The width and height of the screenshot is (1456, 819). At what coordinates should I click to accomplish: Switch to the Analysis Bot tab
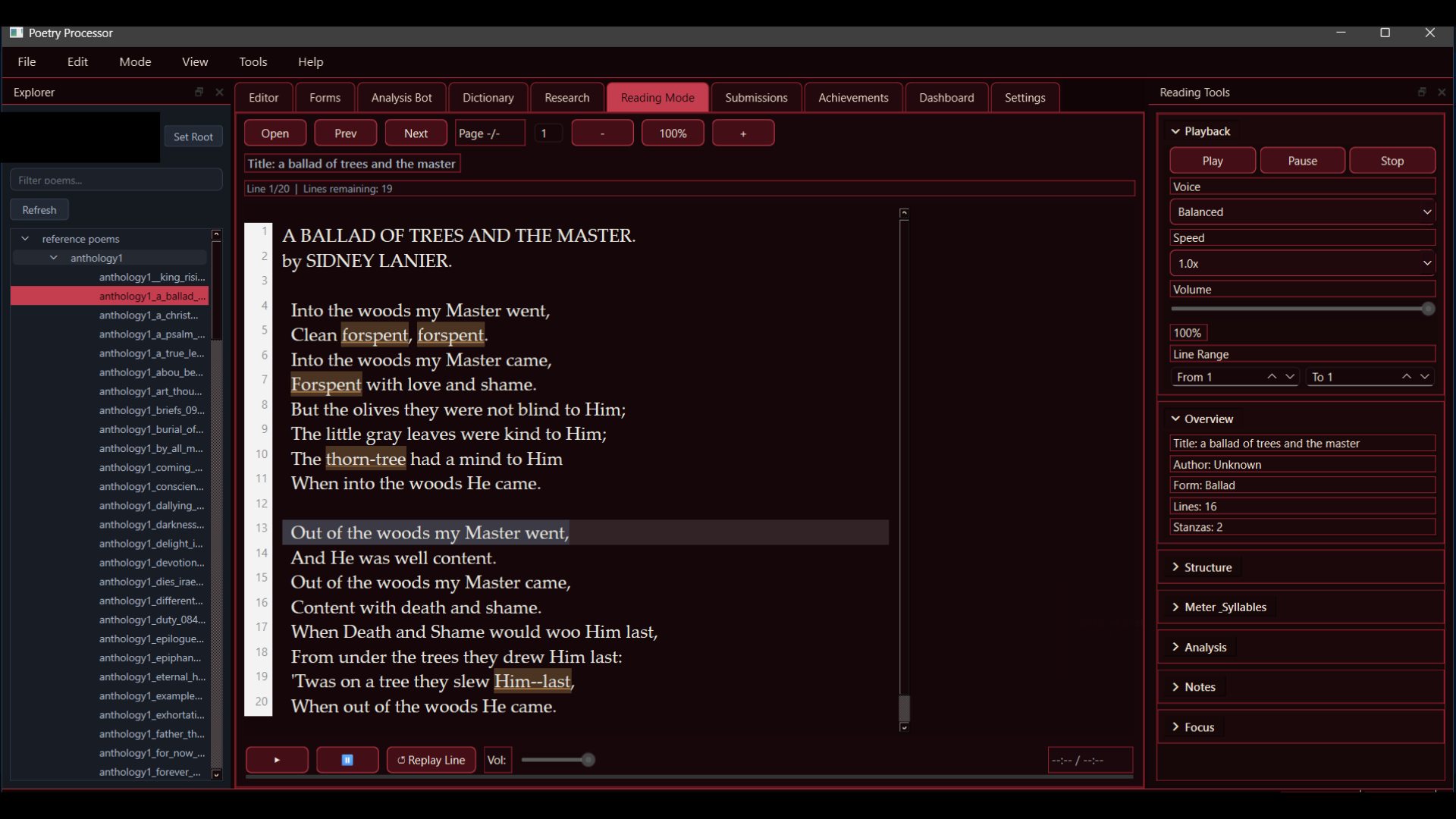pos(401,98)
